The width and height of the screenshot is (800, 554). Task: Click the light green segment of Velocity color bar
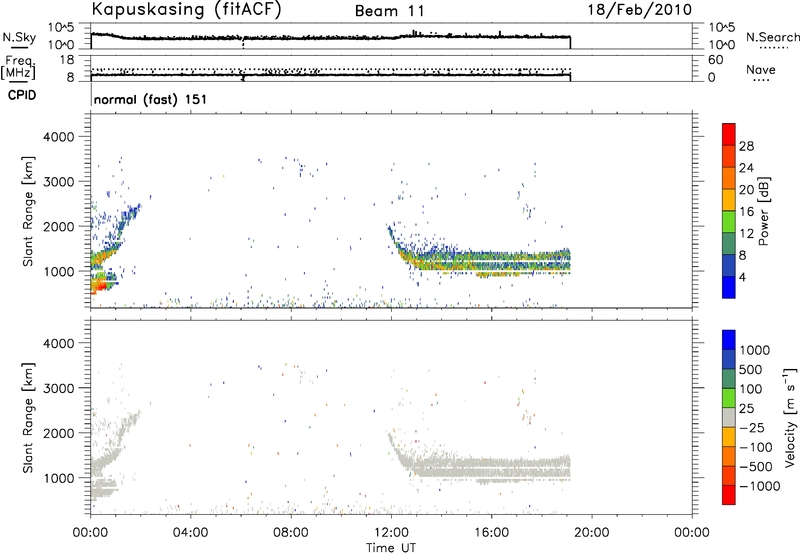click(729, 398)
